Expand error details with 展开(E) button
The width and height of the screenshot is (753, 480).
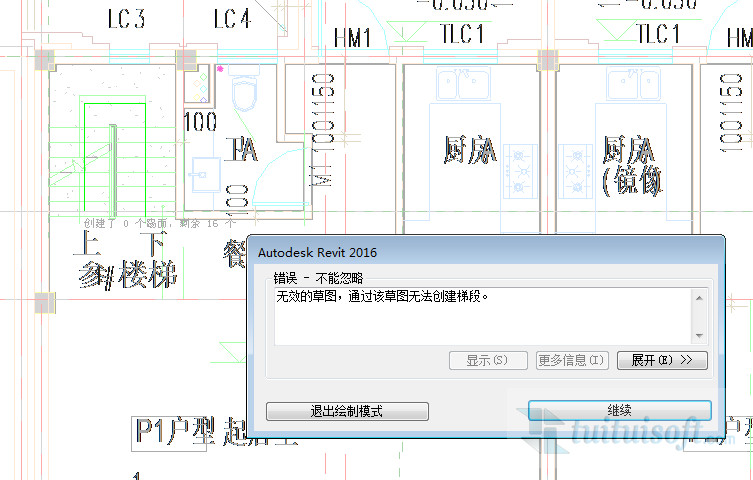(662, 360)
